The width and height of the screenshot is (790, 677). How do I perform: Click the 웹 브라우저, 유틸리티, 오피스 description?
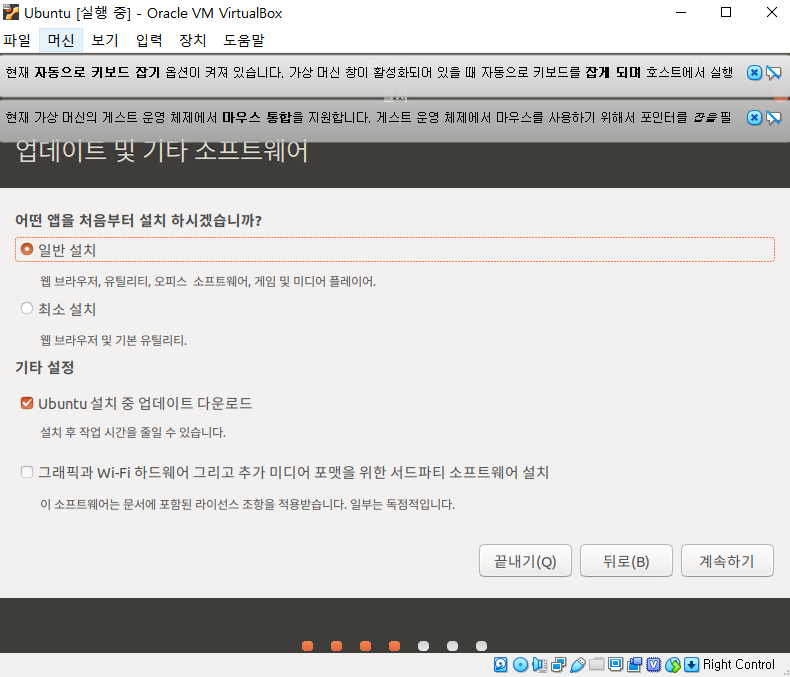point(208,281)
